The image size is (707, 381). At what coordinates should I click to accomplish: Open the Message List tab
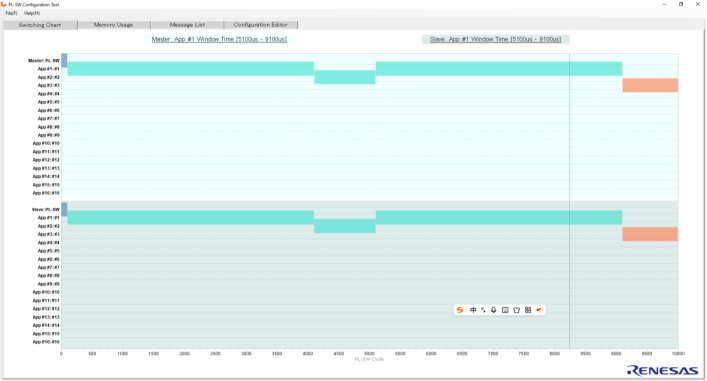187,25
